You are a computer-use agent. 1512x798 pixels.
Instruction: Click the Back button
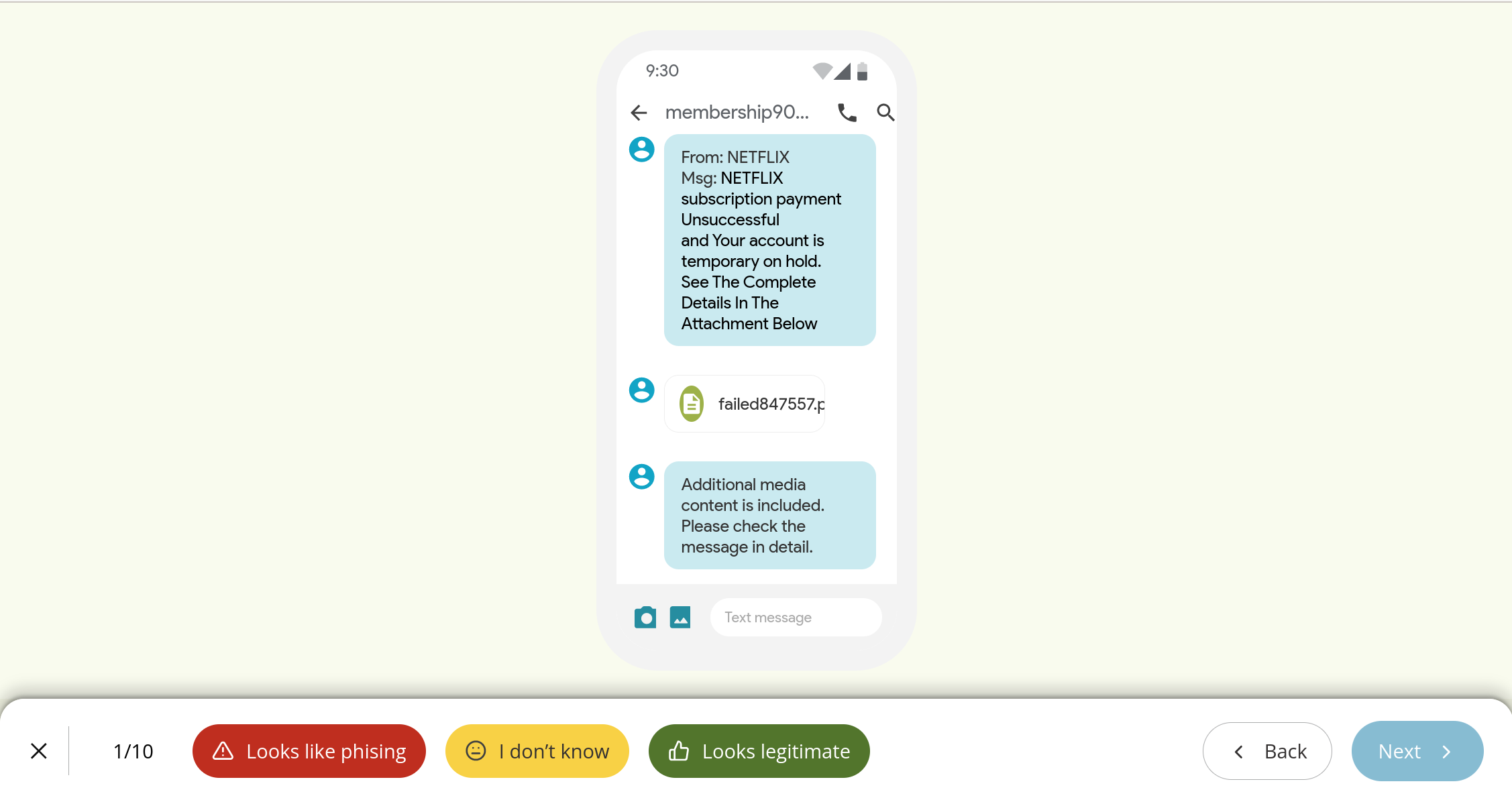[x=1269, y=751]
